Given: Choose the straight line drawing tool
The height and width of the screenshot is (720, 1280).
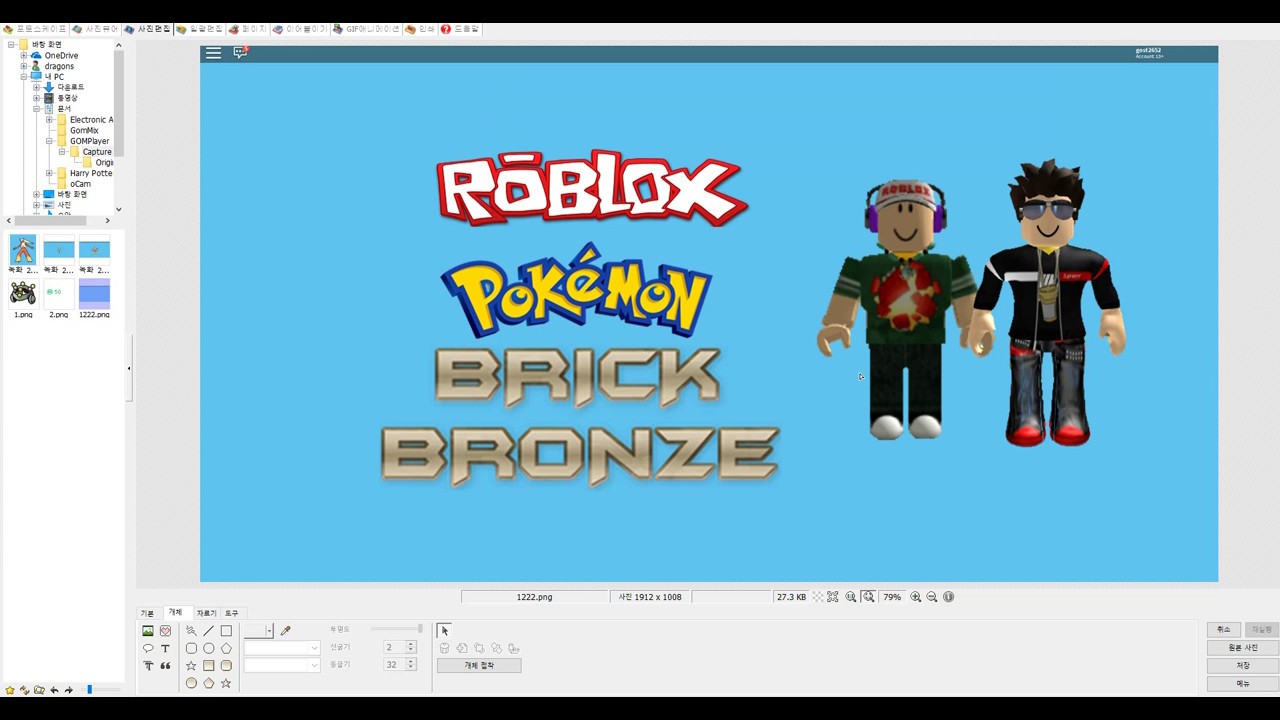Looking at the screenshot, I should point(209,631).
